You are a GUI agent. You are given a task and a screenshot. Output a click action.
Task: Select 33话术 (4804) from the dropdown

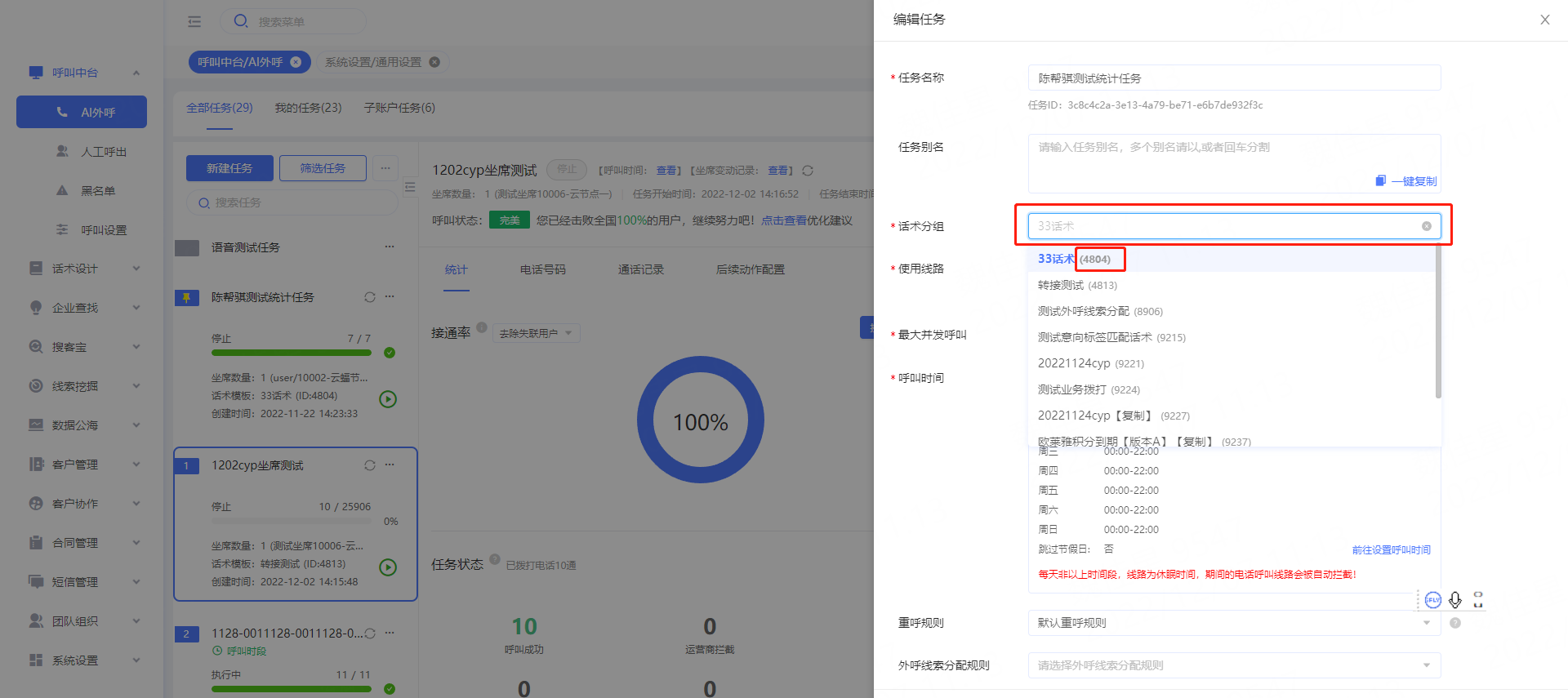[1232, 259]
